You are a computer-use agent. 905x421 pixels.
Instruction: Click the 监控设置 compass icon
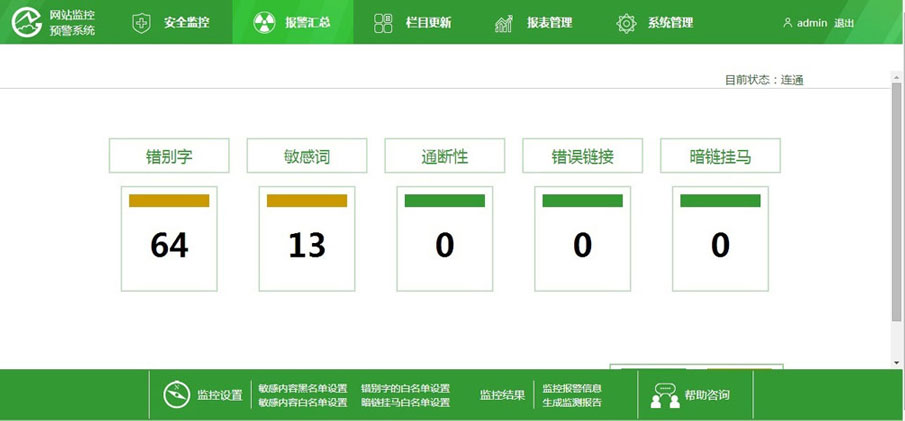pos(177,395)
